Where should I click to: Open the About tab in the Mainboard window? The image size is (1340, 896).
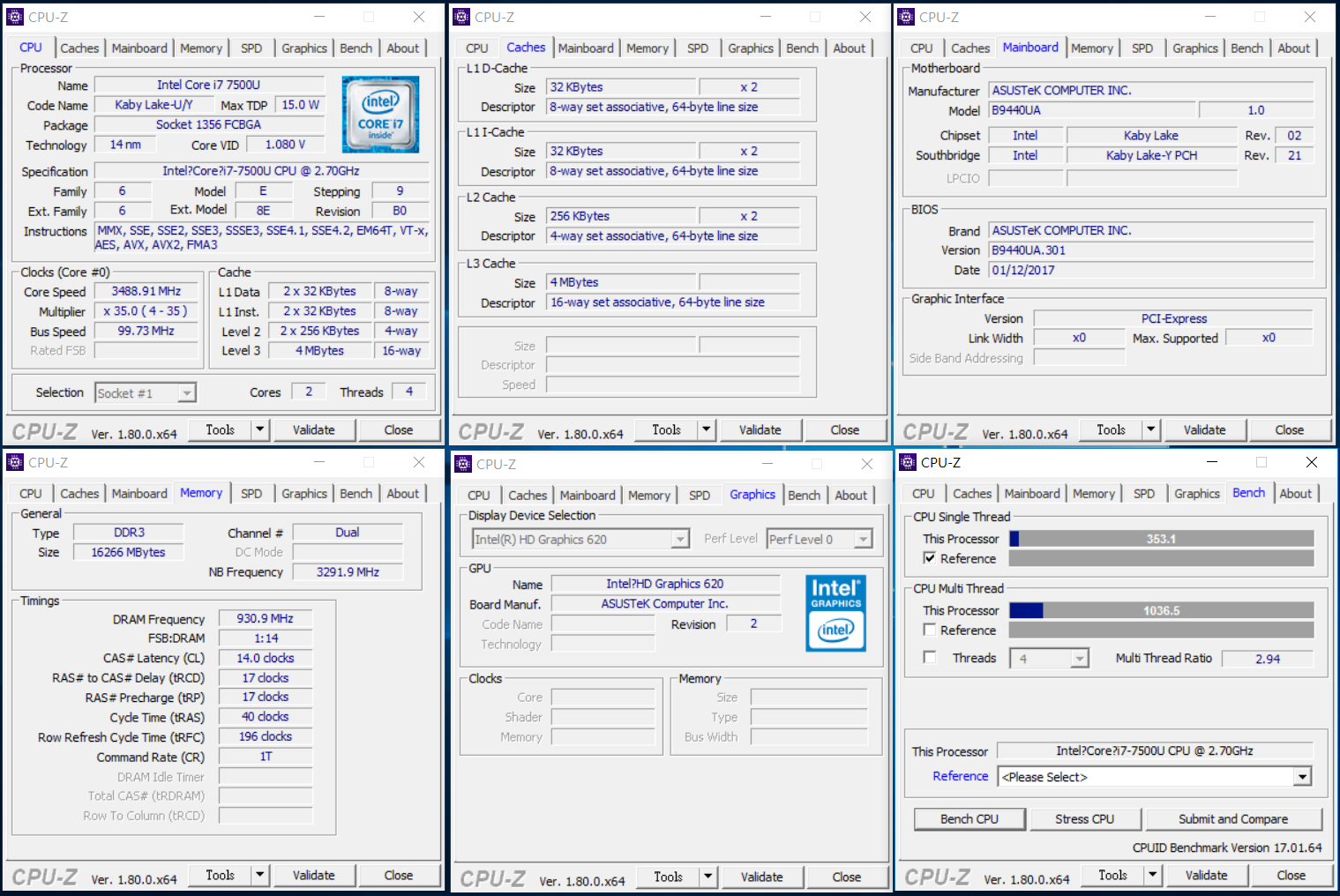pos(1294,49)
